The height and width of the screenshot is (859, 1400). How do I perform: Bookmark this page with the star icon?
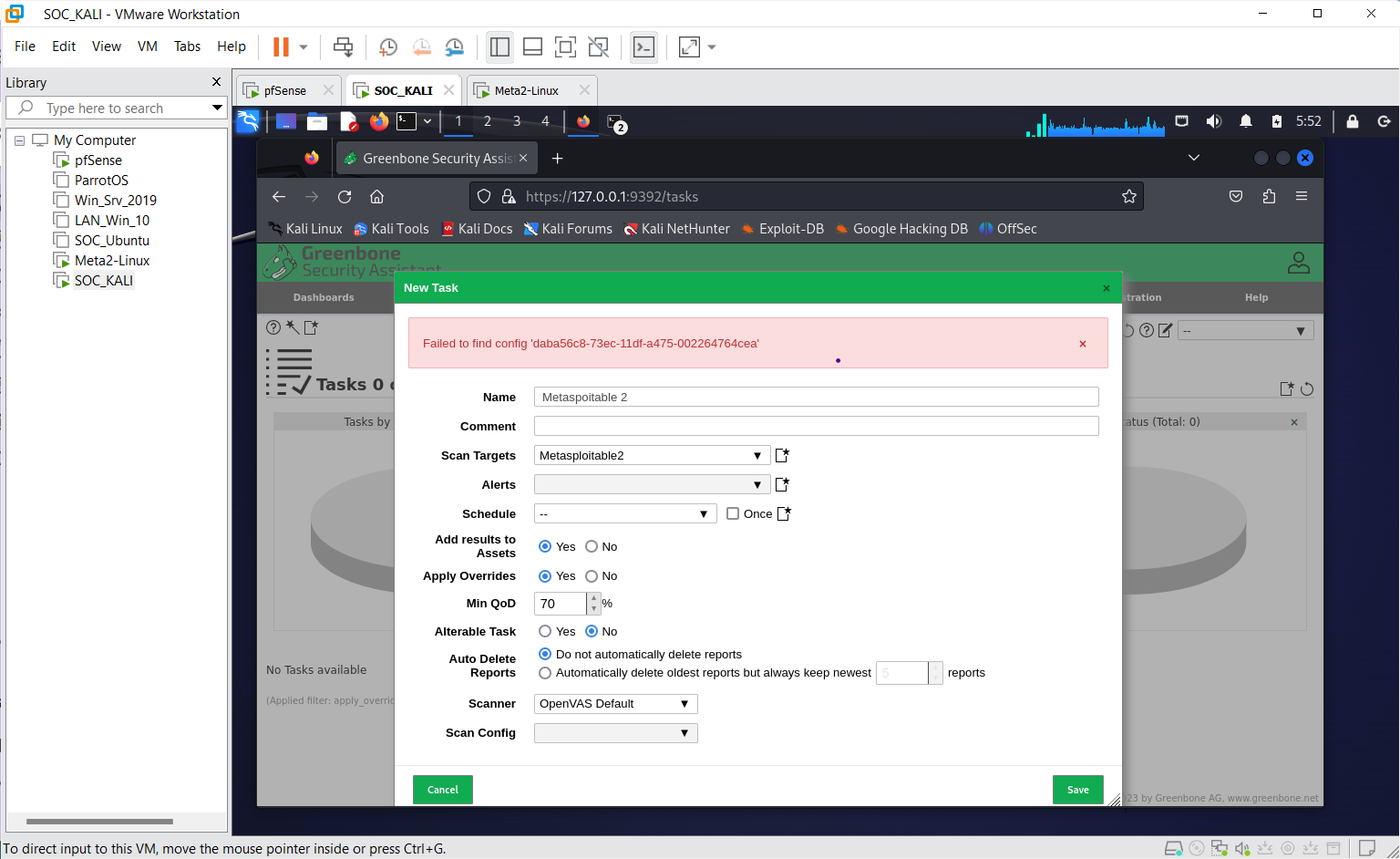1129,196
